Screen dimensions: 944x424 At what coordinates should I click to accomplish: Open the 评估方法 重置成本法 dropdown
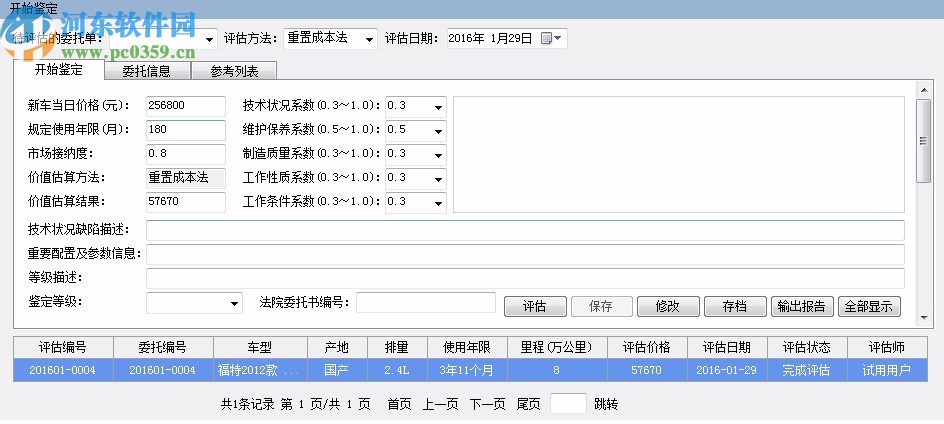click(x=369, y=40)
